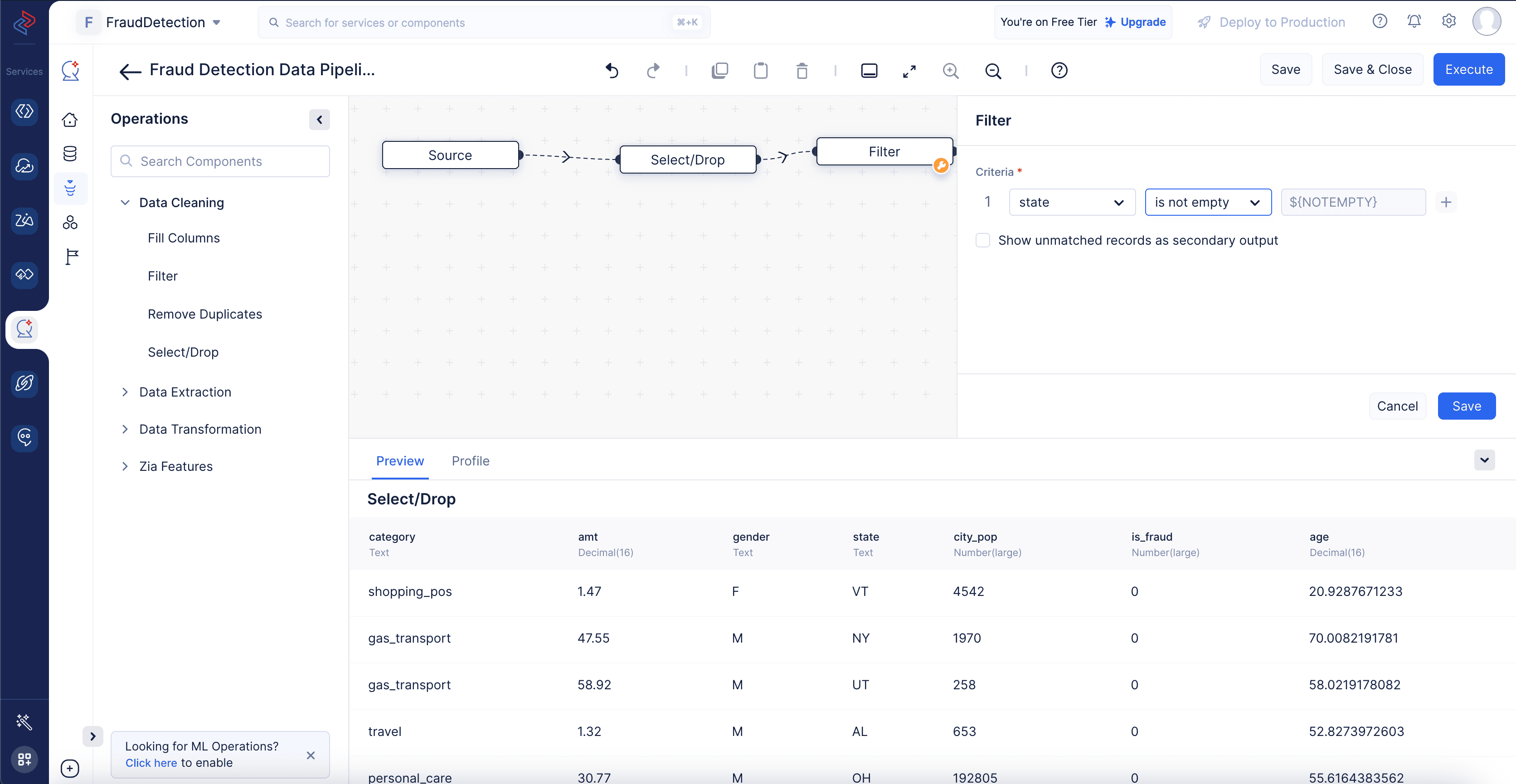Click the Save button in Filter panel
The image size is (1516, 784).
1466,406
